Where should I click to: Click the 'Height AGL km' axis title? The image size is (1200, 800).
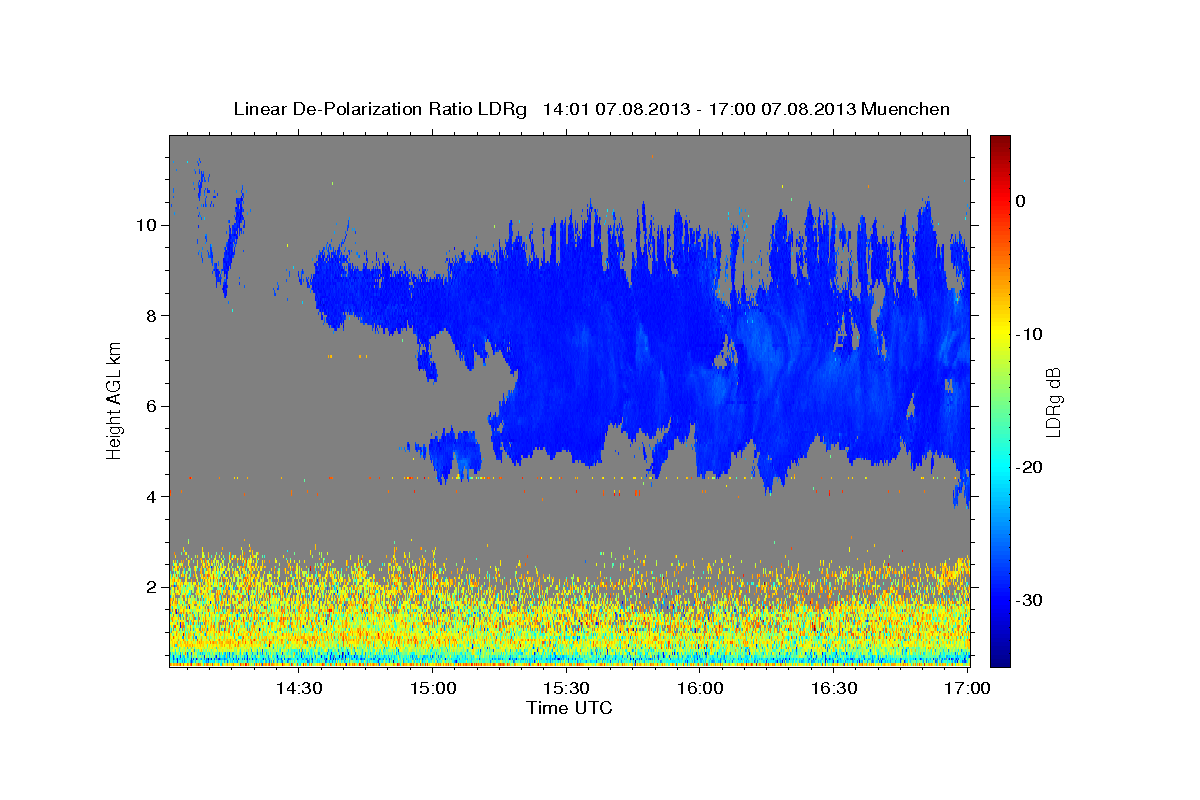pyautogui.click(x=115, y=400)
